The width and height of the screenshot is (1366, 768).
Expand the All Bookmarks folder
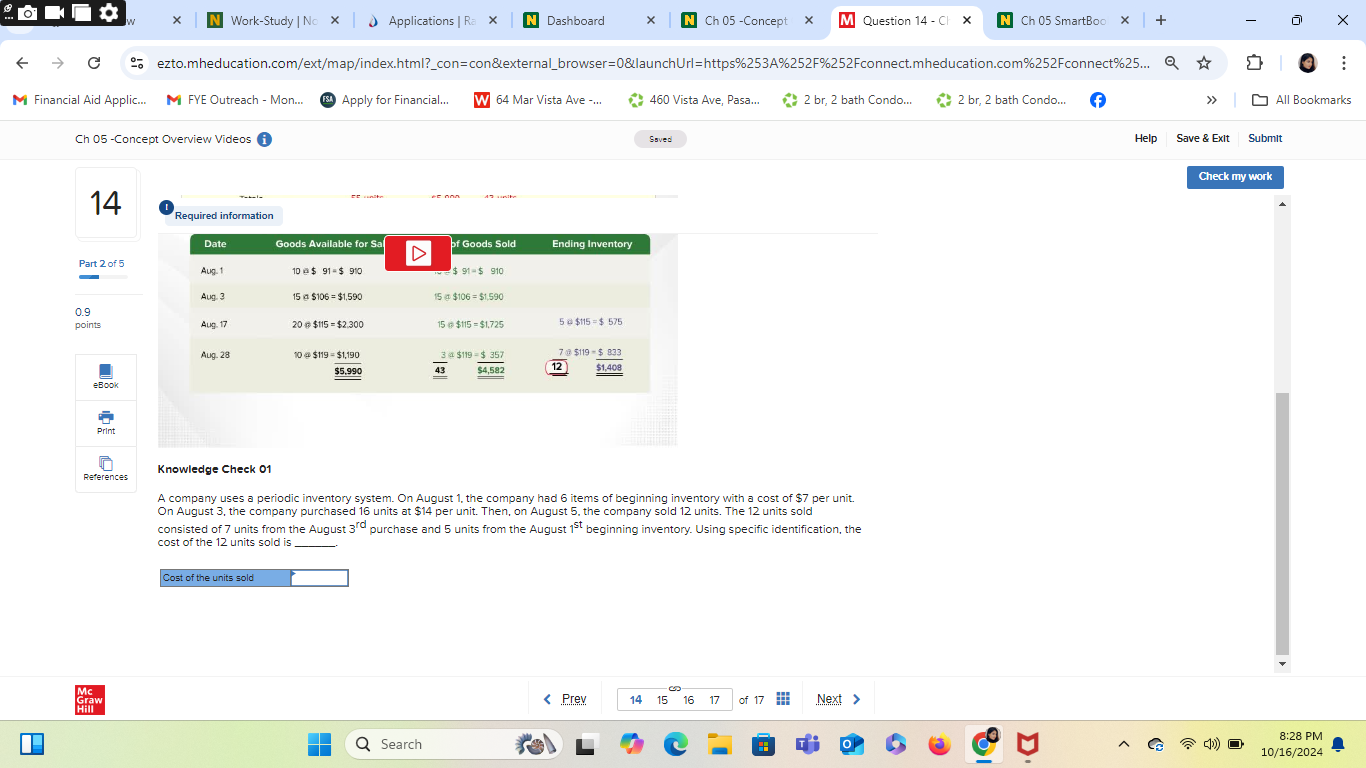click(1302, 100)
